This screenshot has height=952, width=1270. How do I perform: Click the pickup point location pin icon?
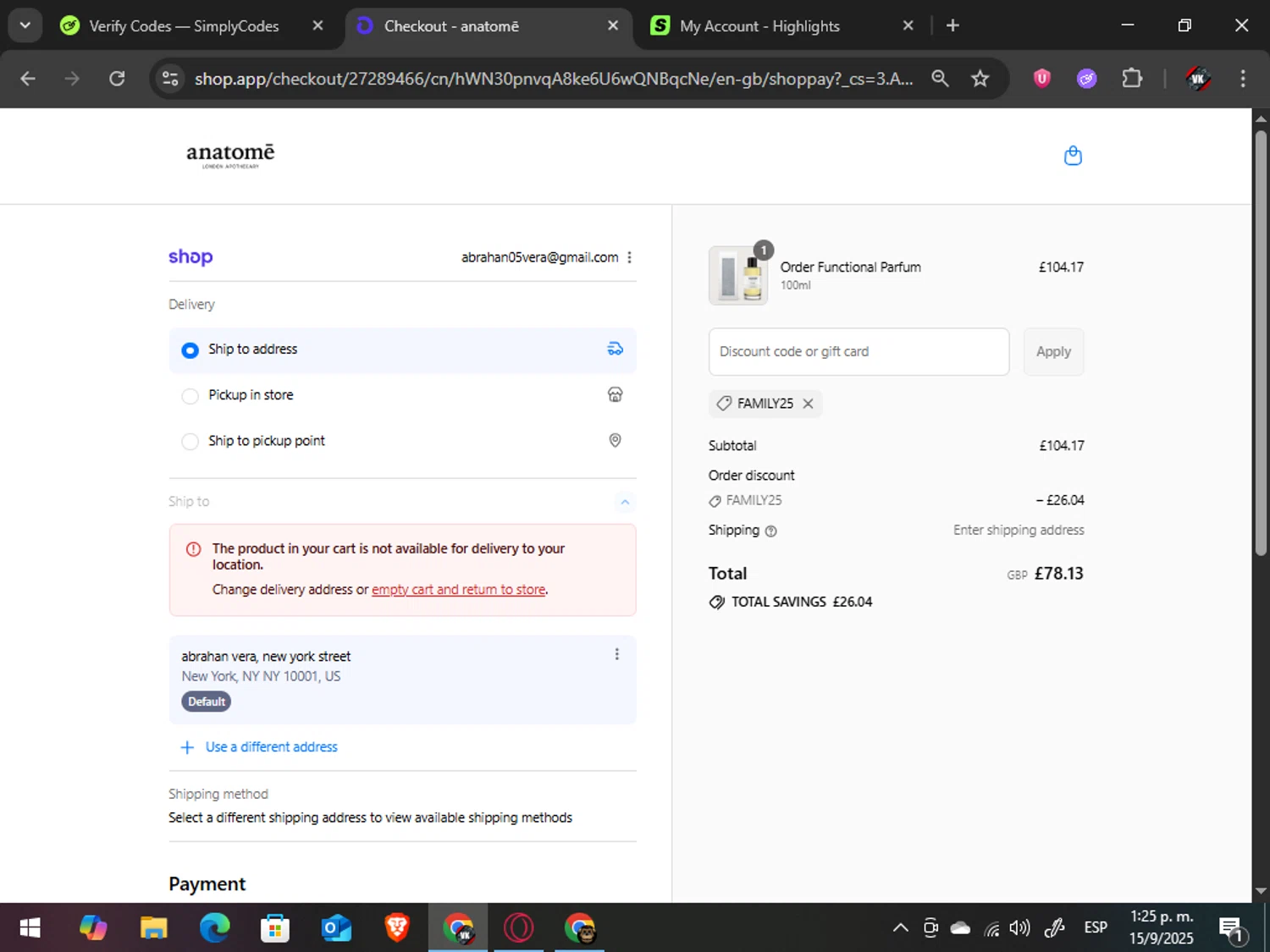[616, 440]
